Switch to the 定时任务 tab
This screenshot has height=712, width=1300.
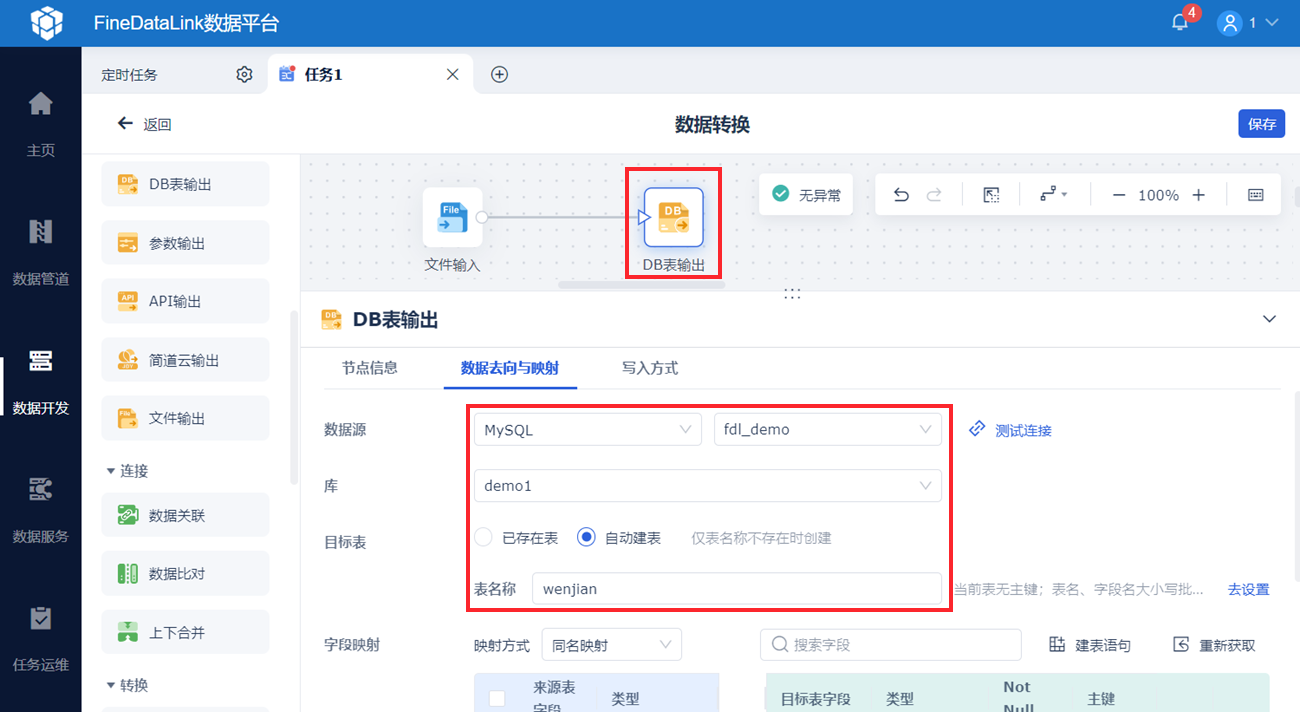pyautogui.click(x=130, y=75)
